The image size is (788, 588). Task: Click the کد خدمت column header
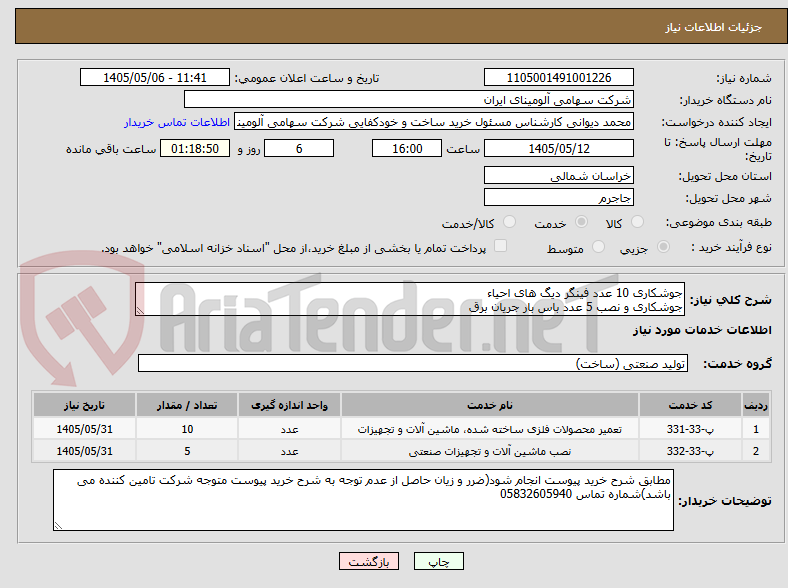[x=690, y=405]
